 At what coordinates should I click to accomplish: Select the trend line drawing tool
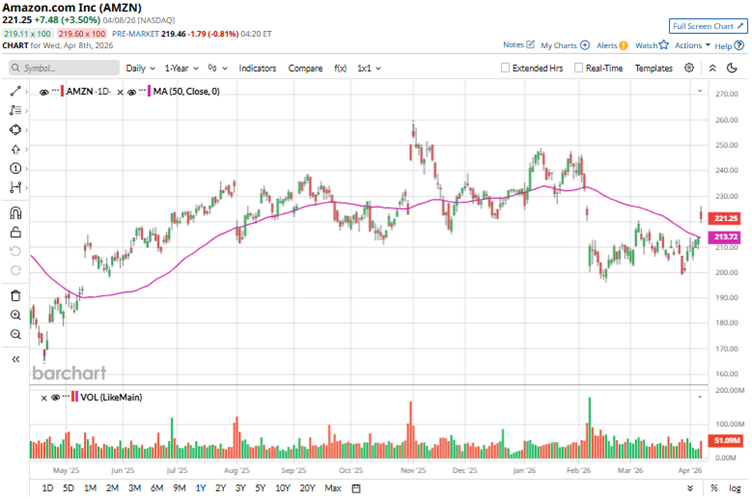pyautogui.click(x=15, y=91)
